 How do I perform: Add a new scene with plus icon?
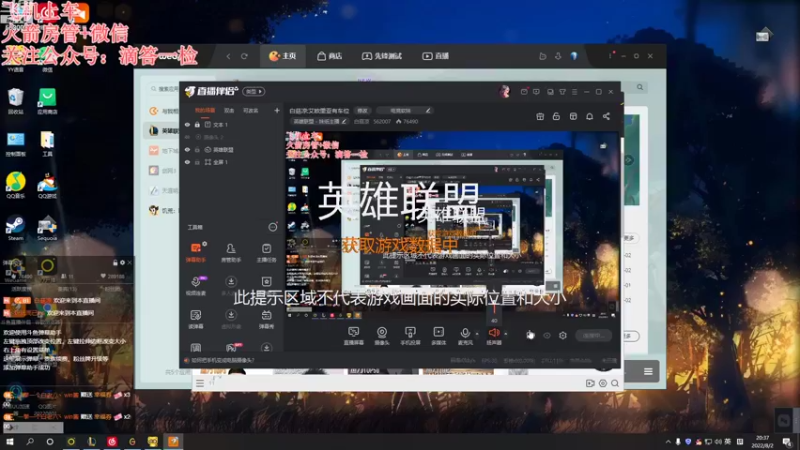(277, 110)
